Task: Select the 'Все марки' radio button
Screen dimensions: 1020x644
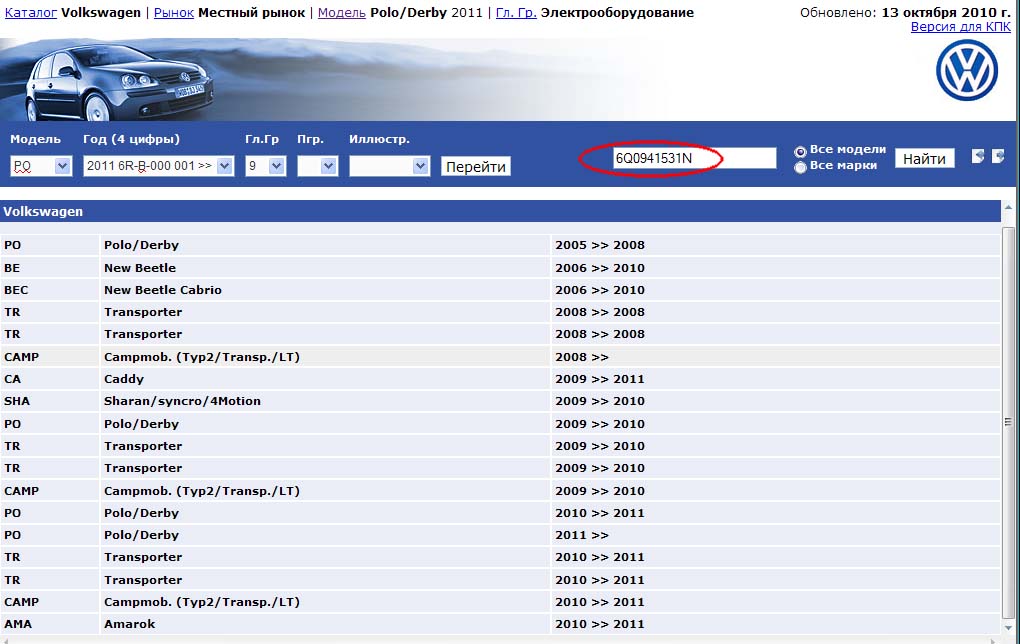Action: [x=800, y=167]
